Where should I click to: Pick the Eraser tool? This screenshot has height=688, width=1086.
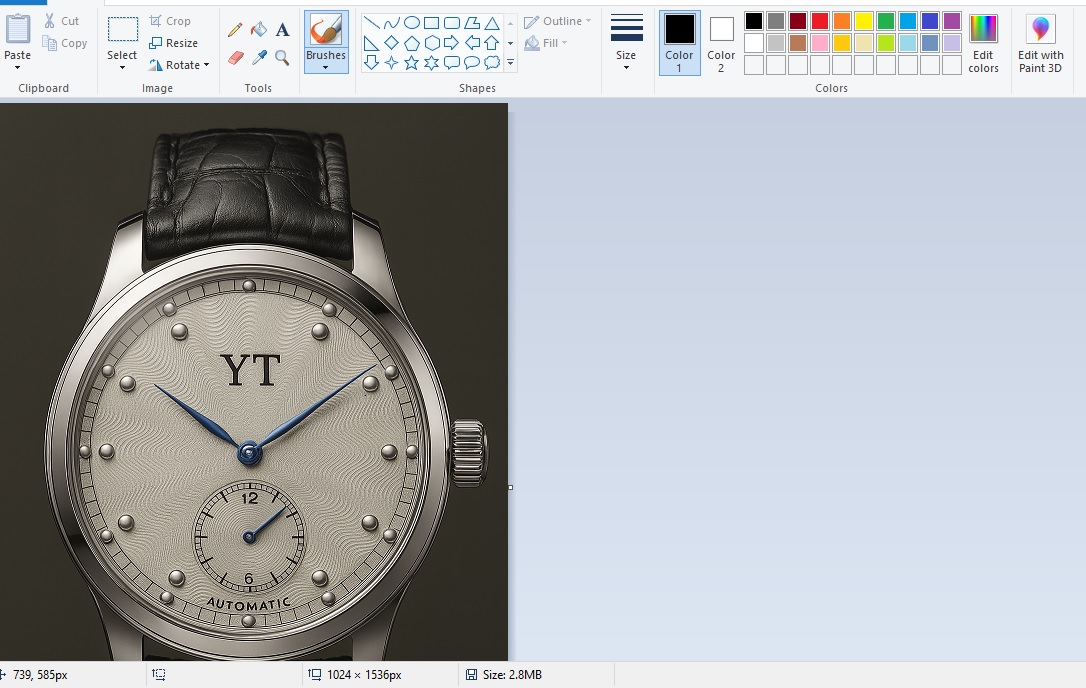pyautogui.click(x=235, y=58)
